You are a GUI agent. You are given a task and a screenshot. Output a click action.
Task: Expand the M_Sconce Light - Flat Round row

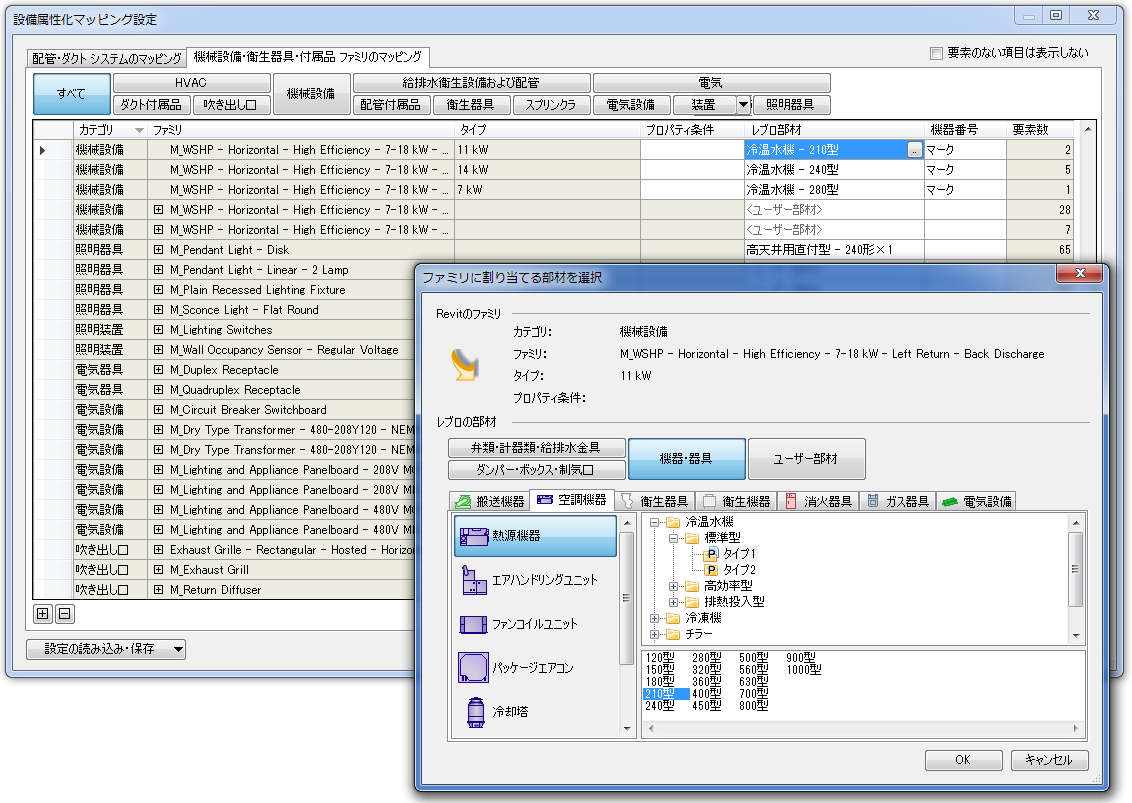tap(158, 310)
